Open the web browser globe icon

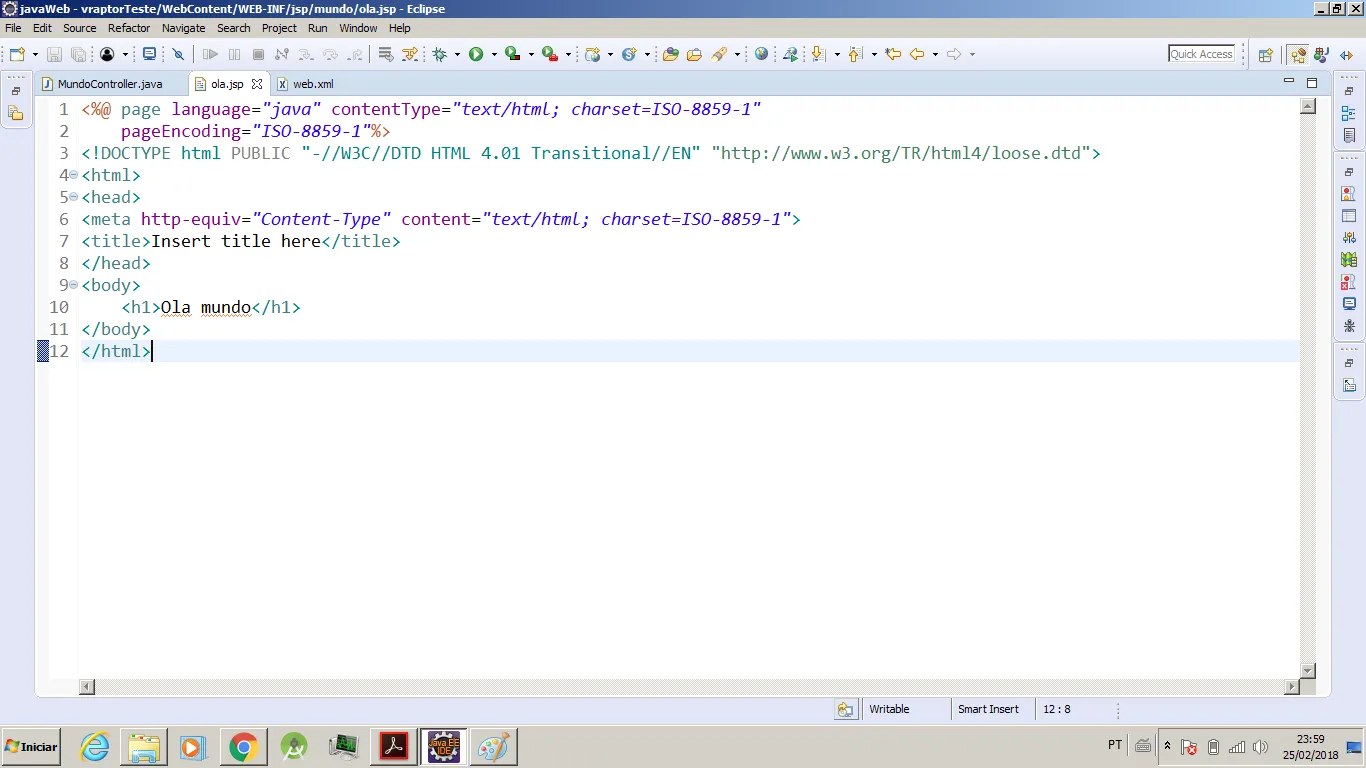tap(761, 54)
